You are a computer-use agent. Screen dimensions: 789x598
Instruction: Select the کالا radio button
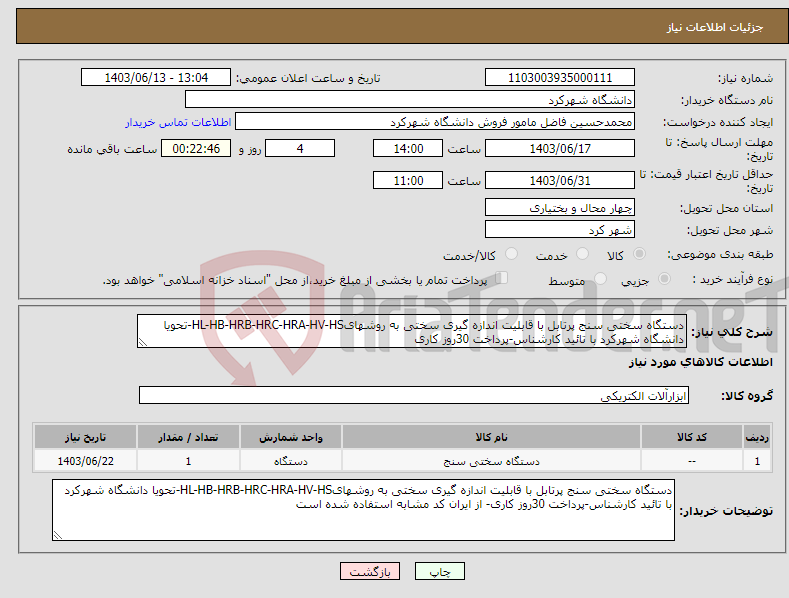pos(639,254)
